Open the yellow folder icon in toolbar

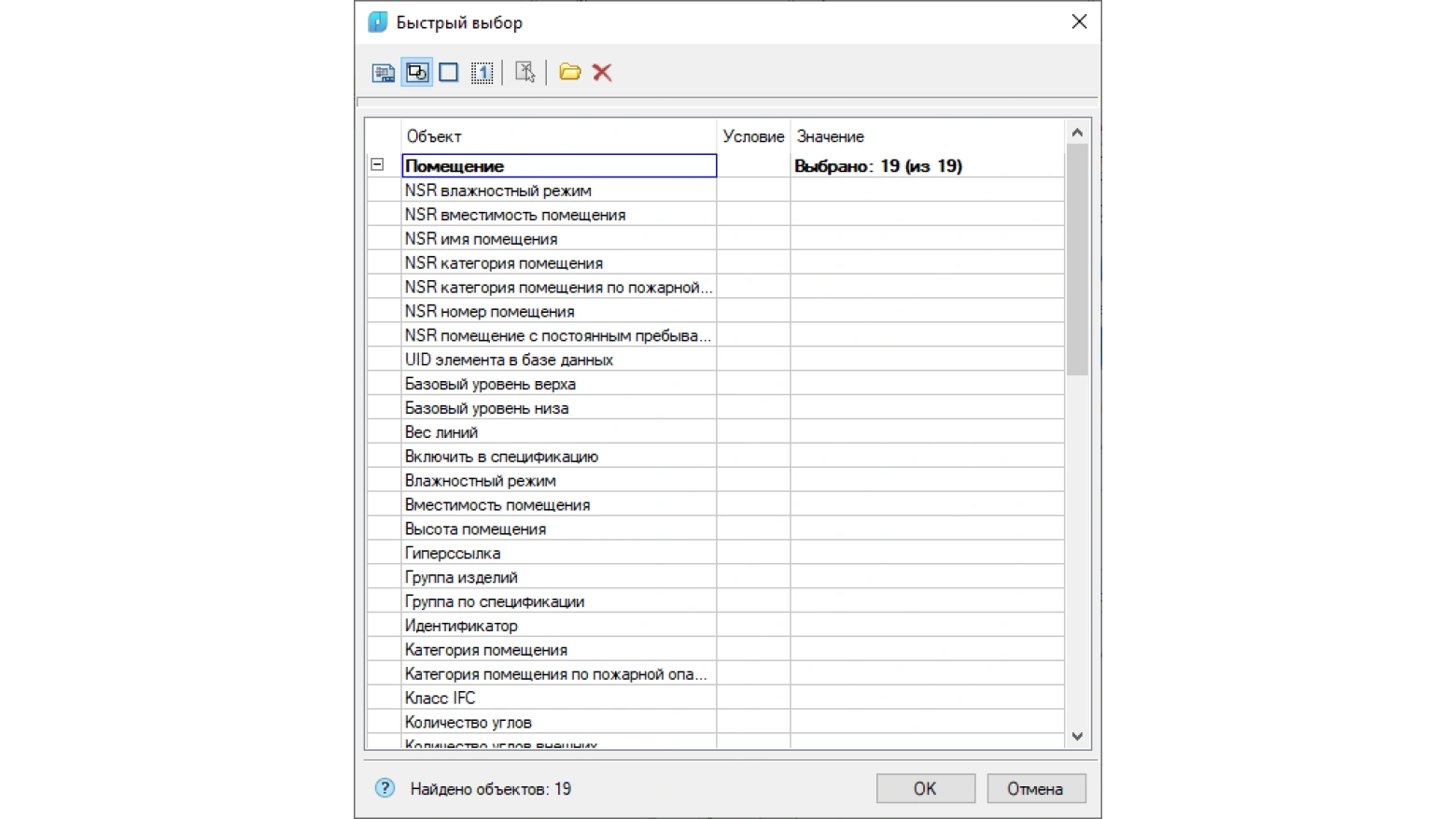pos(569,72)
